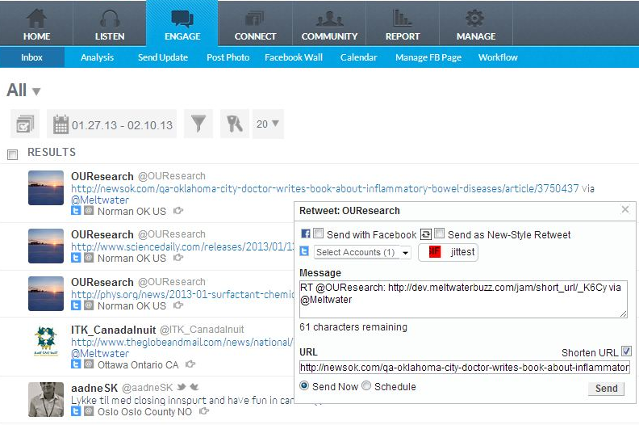The image size is (640, 425).
Task: Click into the retweet Message text box
Action: coord(463,299)
